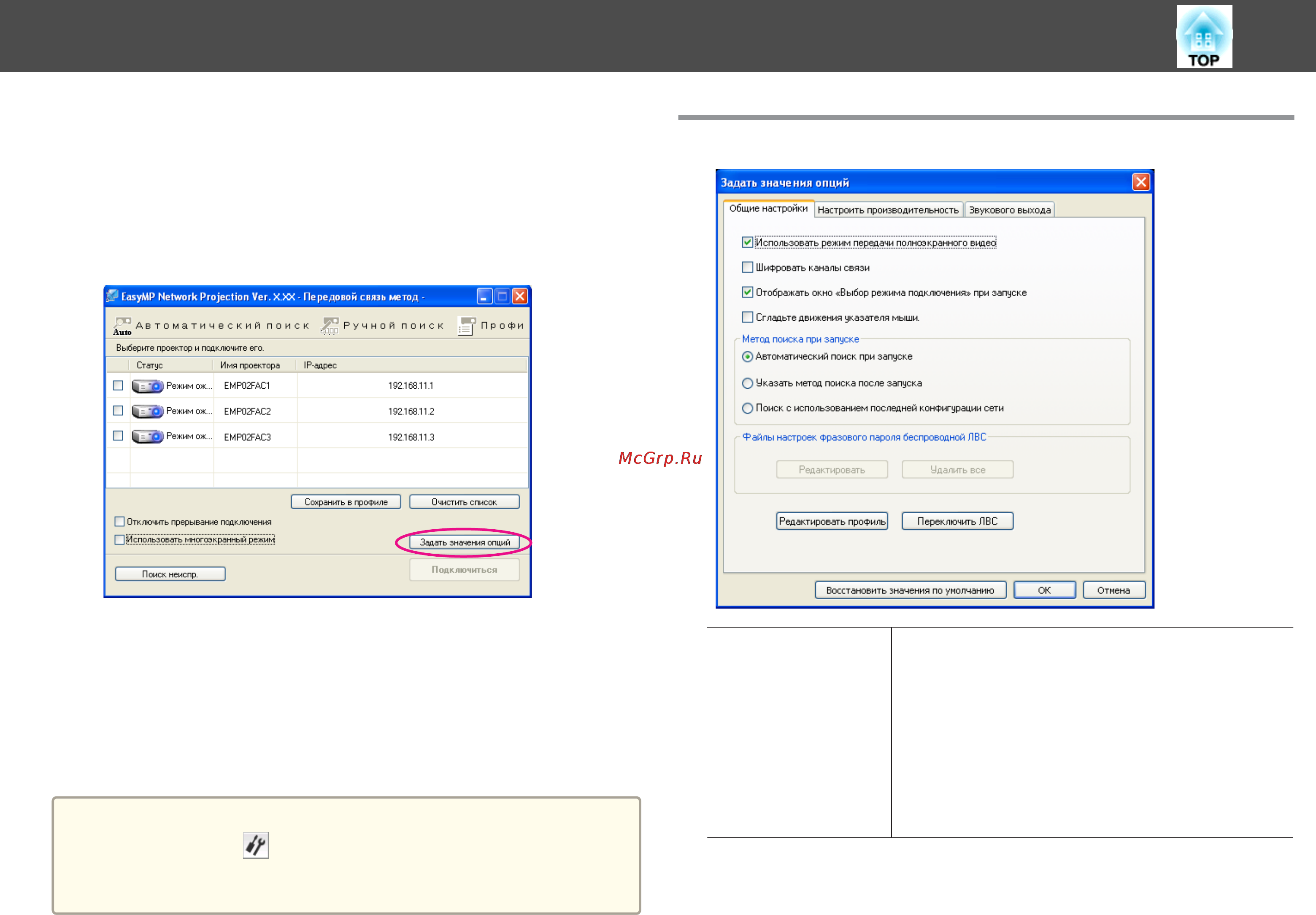Click the Редактировать passphrase button
Viewport: 1316px width, 915px height.
click(832, 470)
